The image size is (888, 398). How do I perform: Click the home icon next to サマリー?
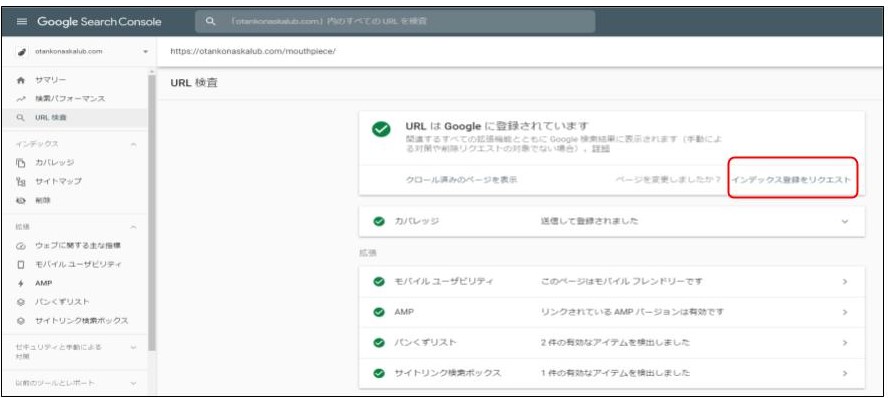pos(21,80)
